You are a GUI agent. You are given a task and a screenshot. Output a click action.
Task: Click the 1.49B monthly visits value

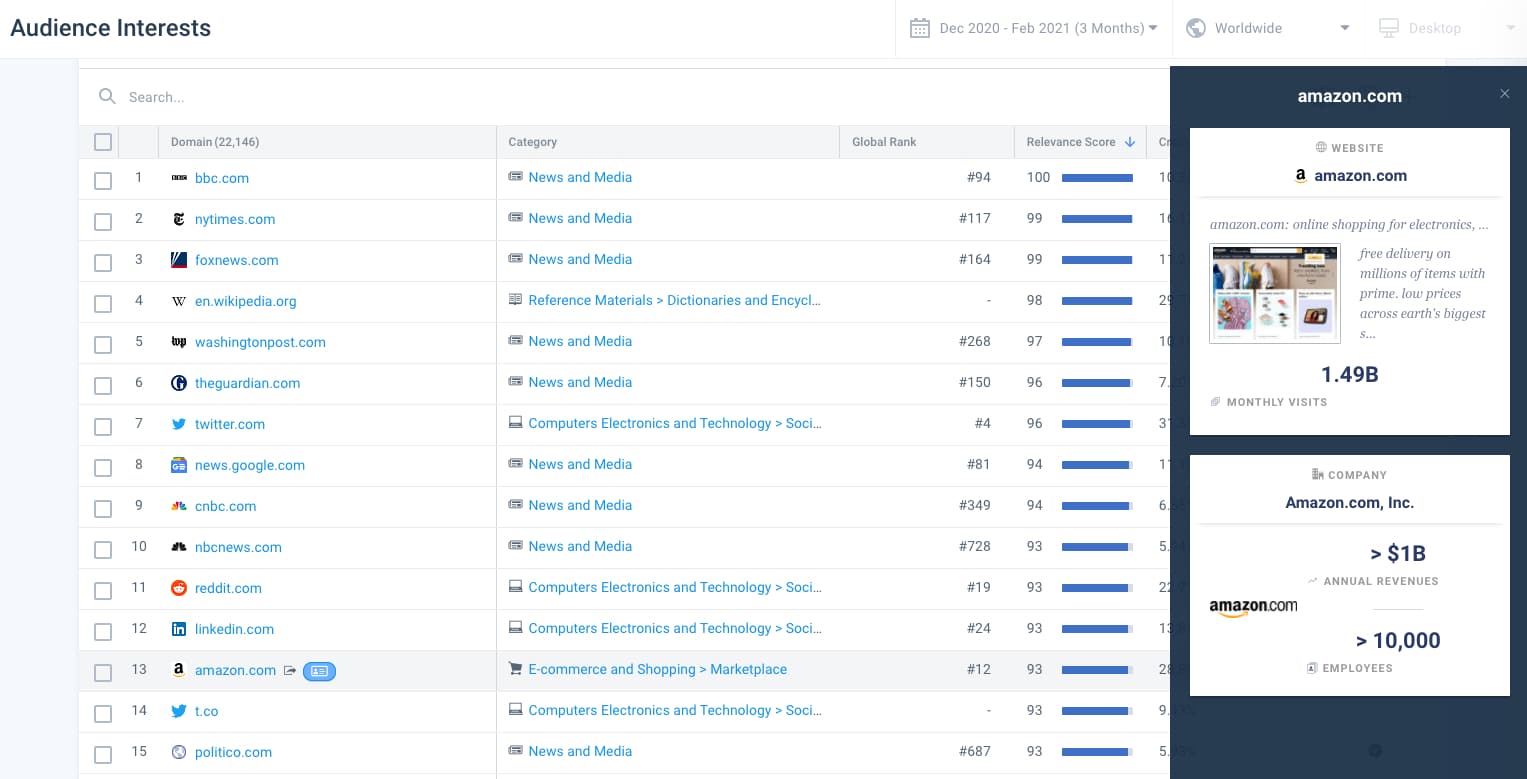(1349, 375)
